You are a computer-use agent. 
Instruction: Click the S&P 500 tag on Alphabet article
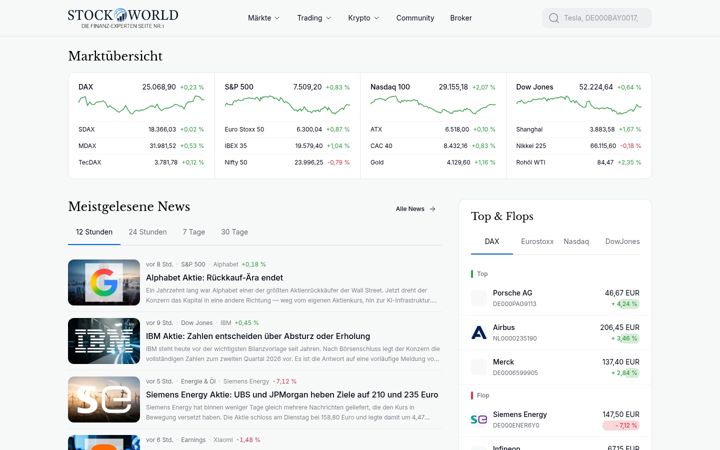193,264
